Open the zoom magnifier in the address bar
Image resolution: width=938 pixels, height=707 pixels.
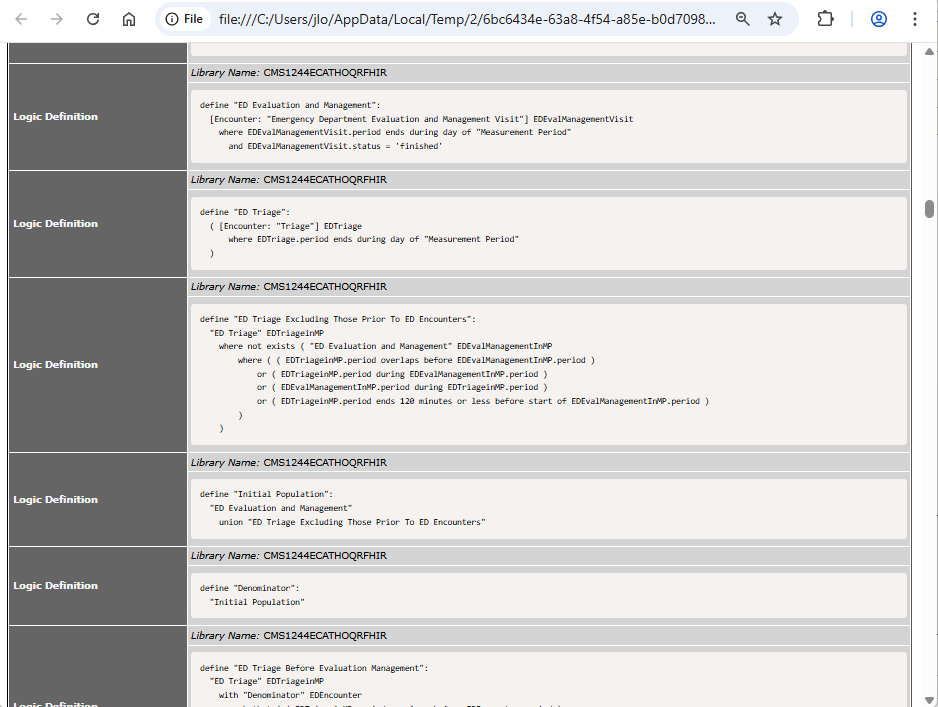tap(742, 19)
